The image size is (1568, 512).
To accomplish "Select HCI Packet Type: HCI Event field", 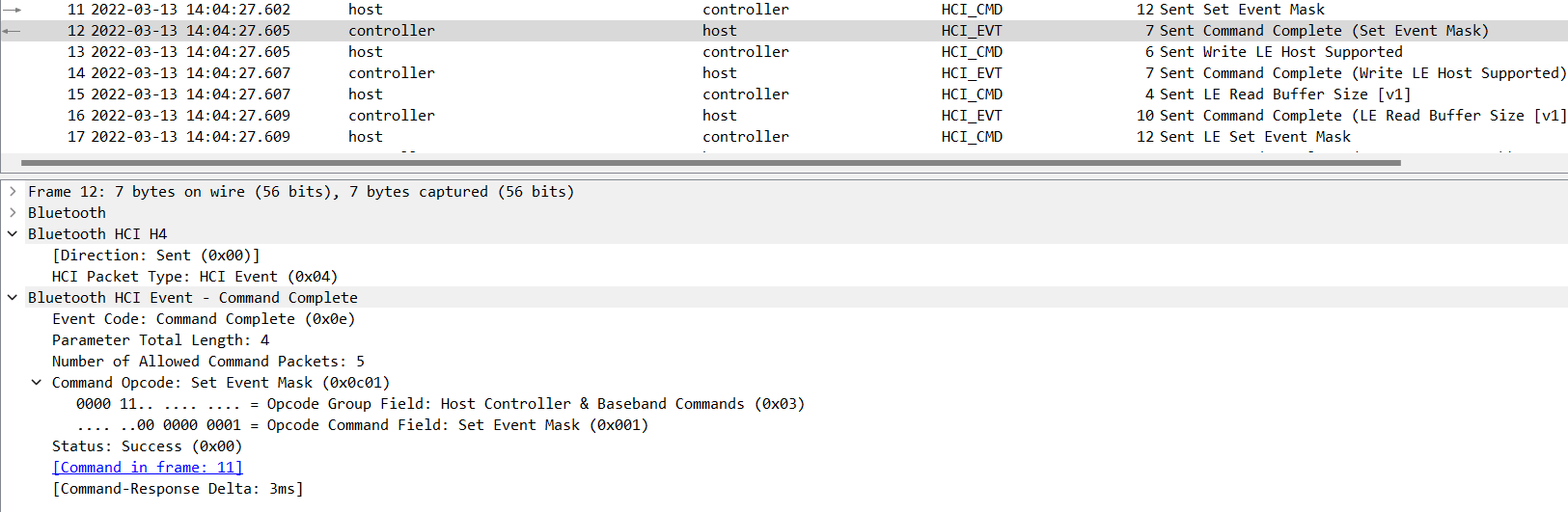I will (195, 277).
